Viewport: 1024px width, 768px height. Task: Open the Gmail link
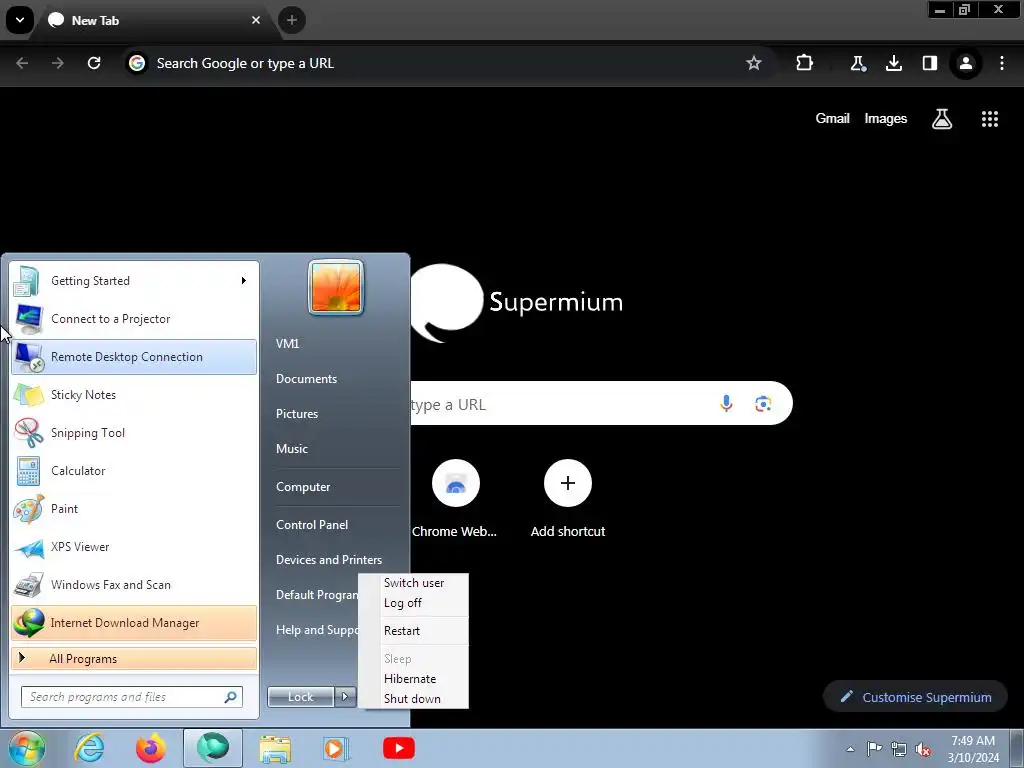tap(832, 118)
